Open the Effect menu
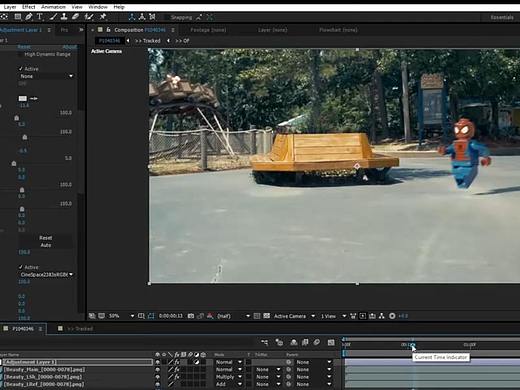 point(29,7)
